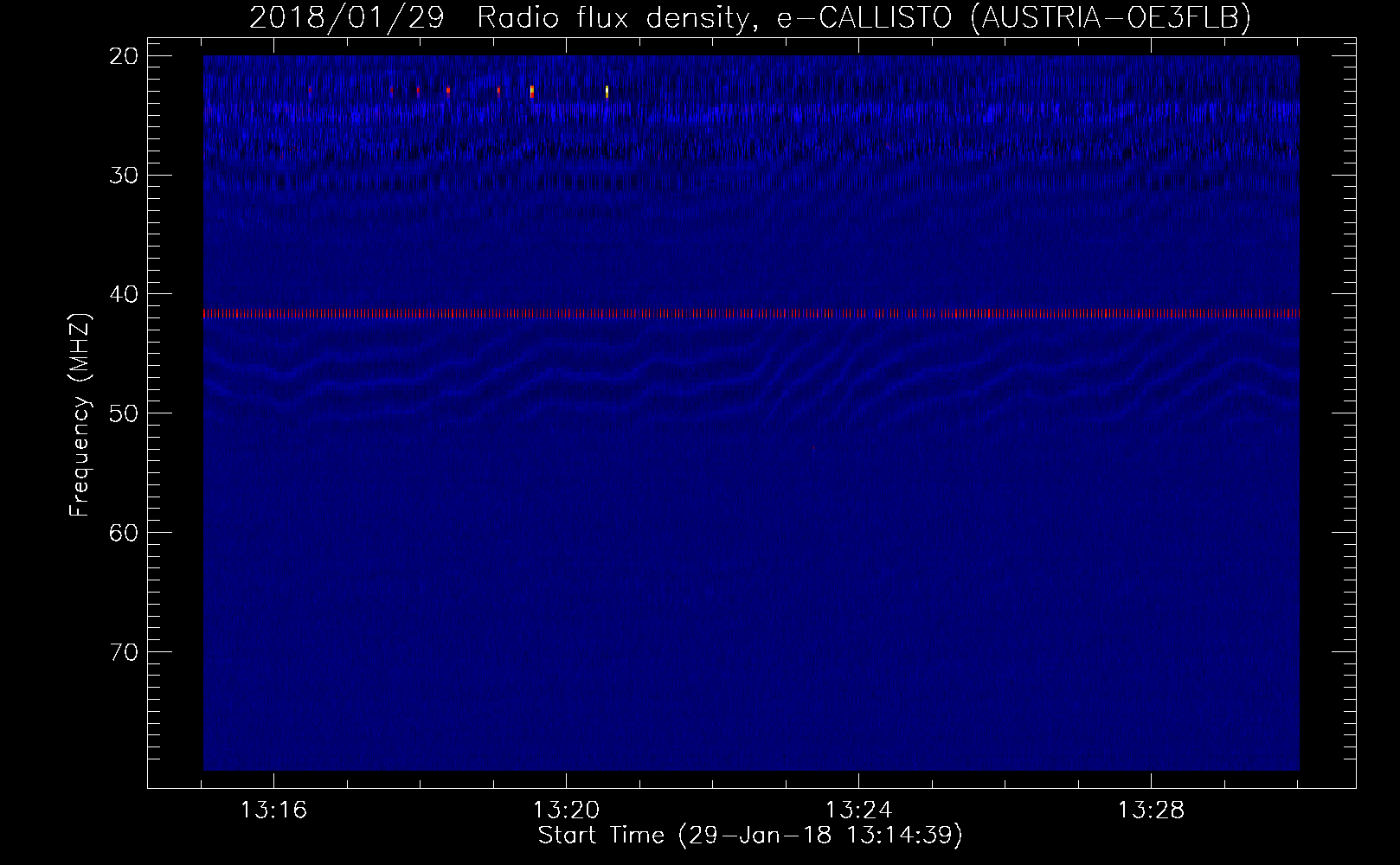This screenshot has width=1400, height=865.
Task: Click the 60 frequency tick label
Action: (x=125, y=533)
